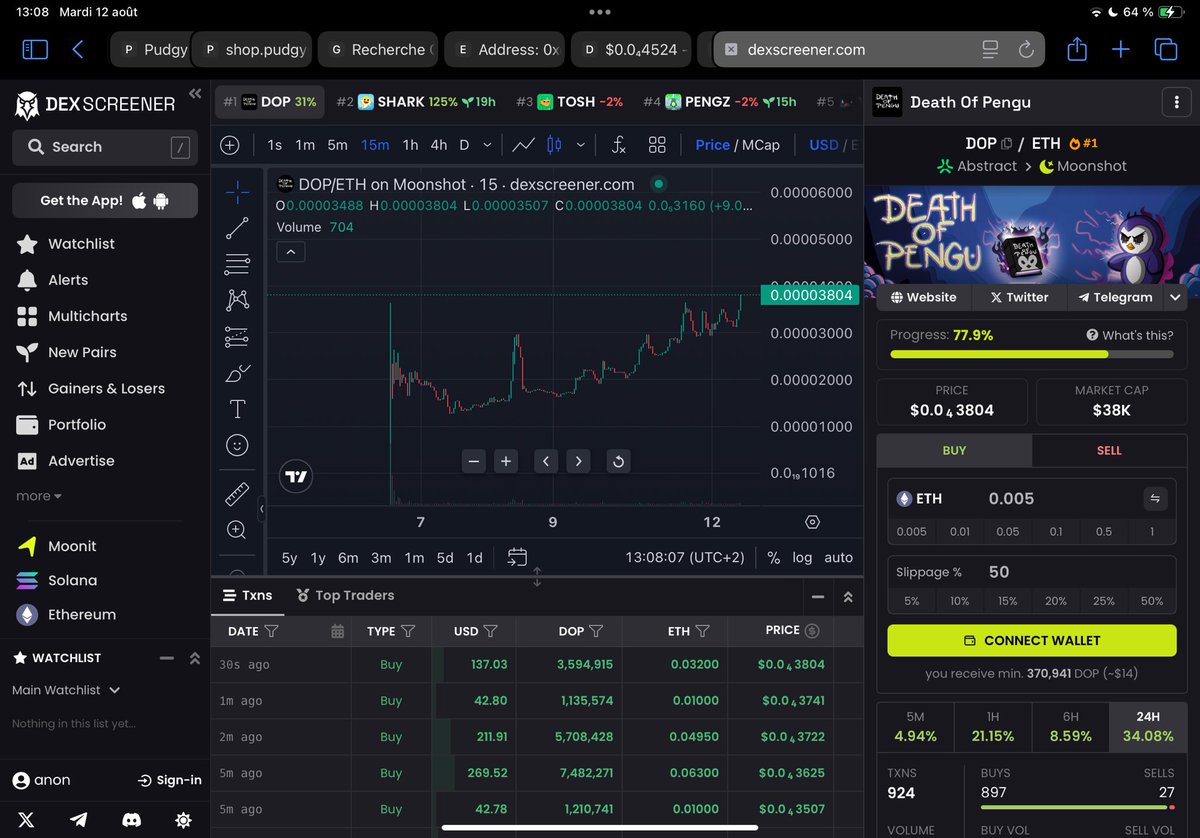
Task: Toggle light/dark theme sun icon
Action: (183, 820)
